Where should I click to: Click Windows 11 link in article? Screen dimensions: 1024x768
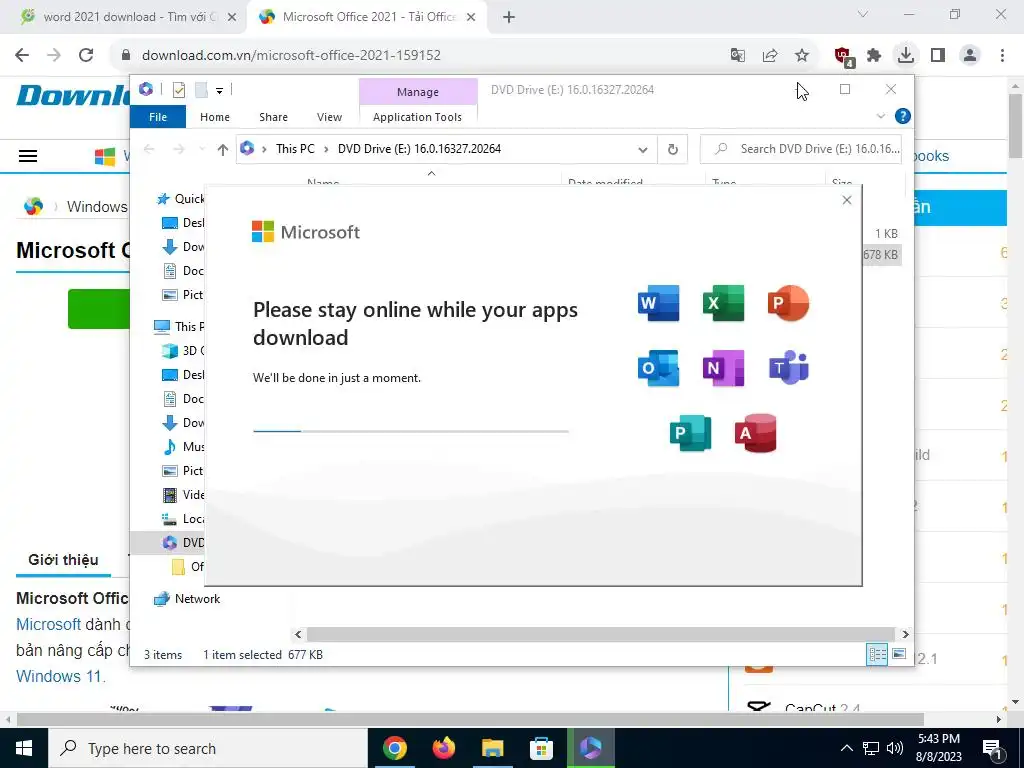59,676
